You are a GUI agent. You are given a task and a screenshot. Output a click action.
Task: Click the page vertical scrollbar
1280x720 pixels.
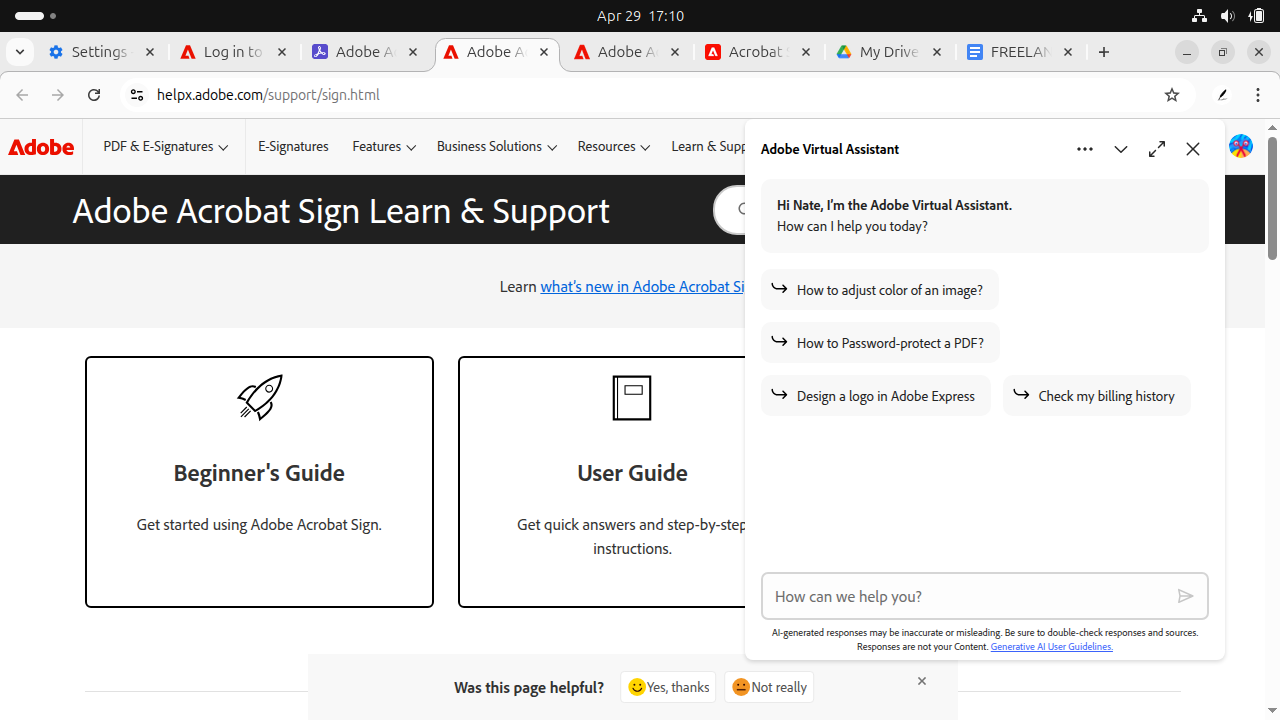pyautogui.click(x=1272, y=198)
